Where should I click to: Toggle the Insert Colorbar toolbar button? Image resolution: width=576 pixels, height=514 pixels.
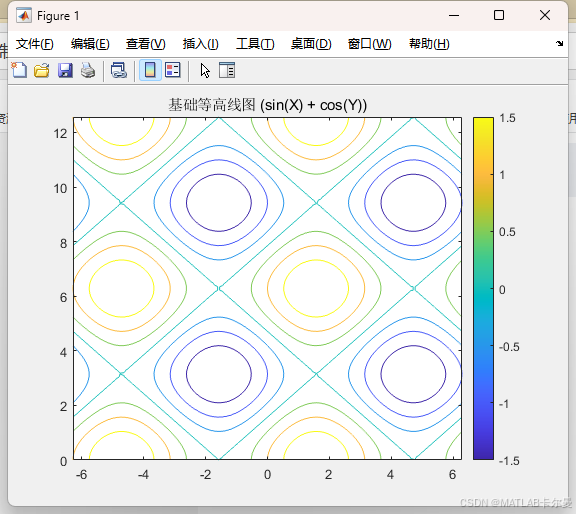point(150,70)
